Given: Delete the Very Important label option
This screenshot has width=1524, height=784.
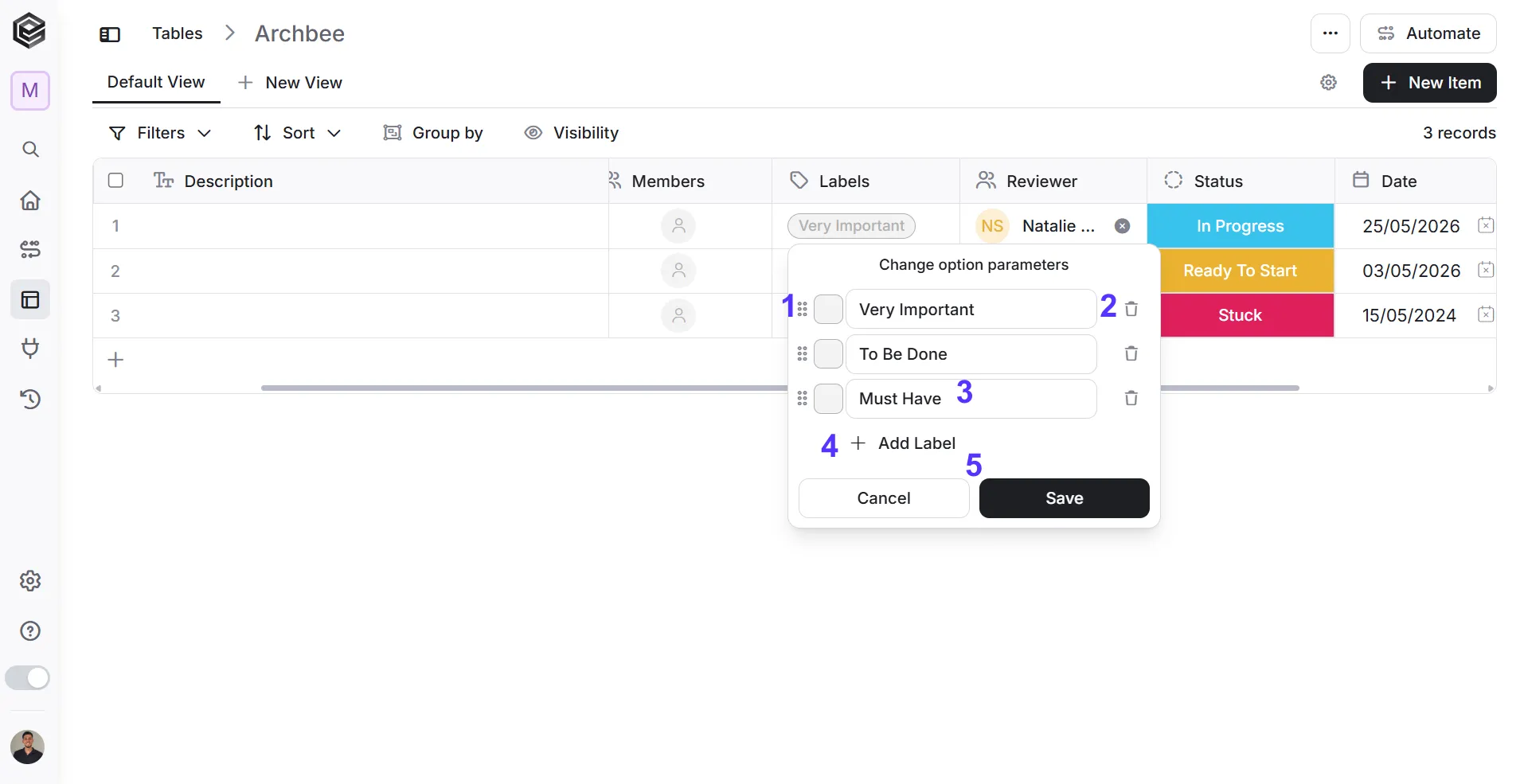Looking at the screenshot, I should click(1131, 309).
